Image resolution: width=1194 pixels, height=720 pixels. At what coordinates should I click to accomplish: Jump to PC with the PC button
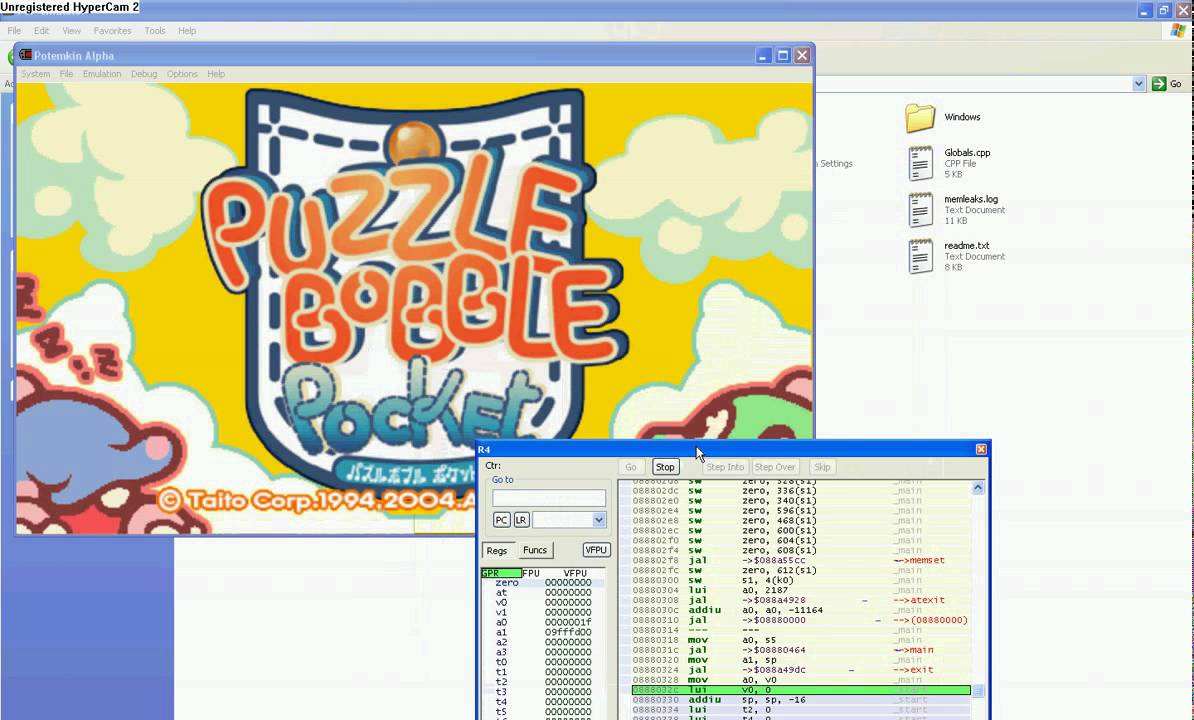(x=501, y=520)
